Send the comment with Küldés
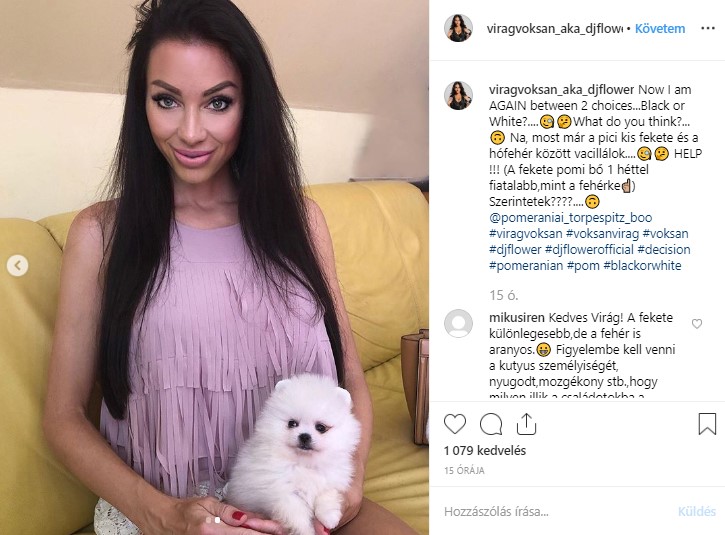725x535 pixels. click(x=697, y=511)
